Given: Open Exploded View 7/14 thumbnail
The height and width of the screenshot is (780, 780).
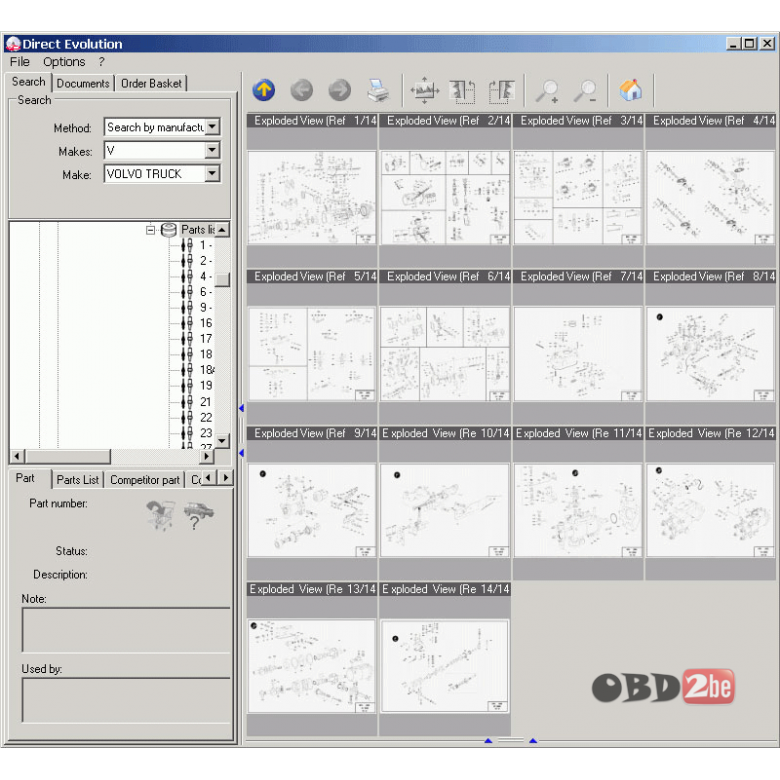Looking at the screenshot, I should [578, 354].
